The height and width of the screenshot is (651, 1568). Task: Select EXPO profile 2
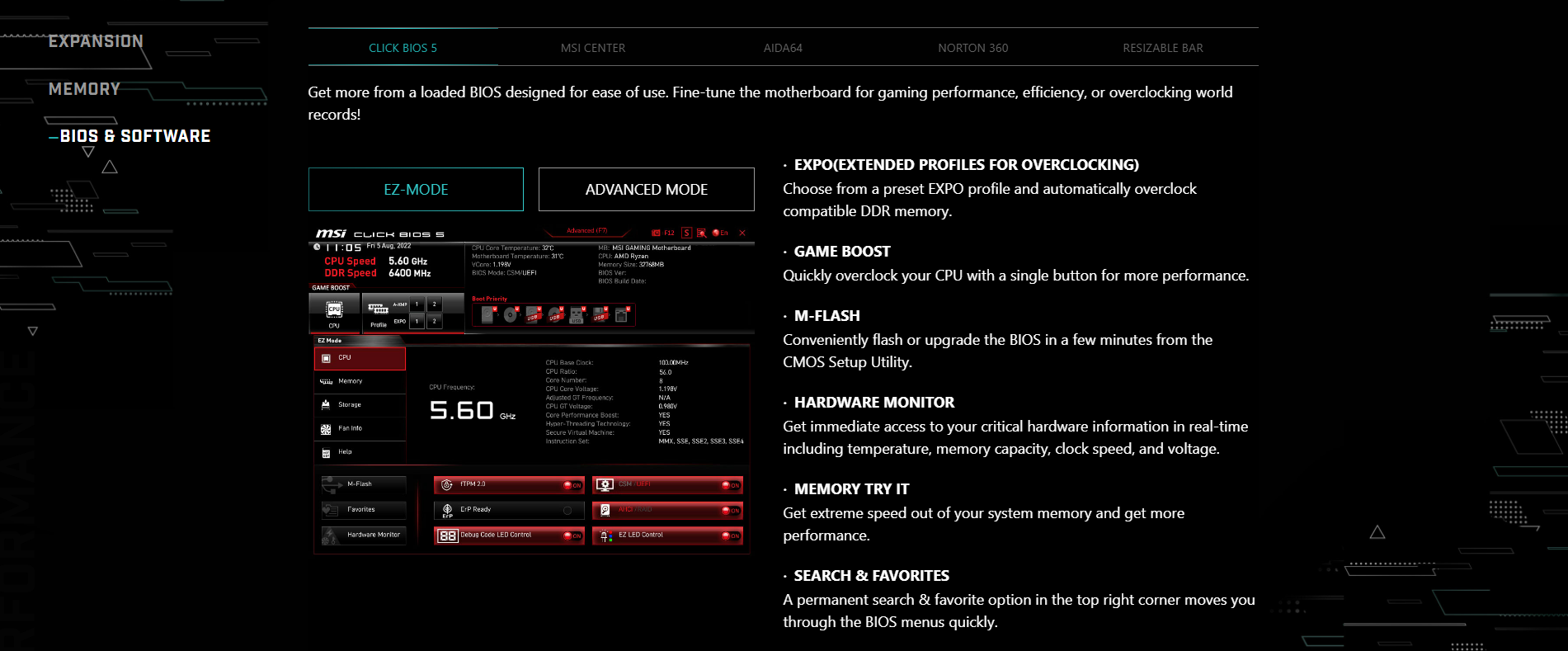point(434,321)
